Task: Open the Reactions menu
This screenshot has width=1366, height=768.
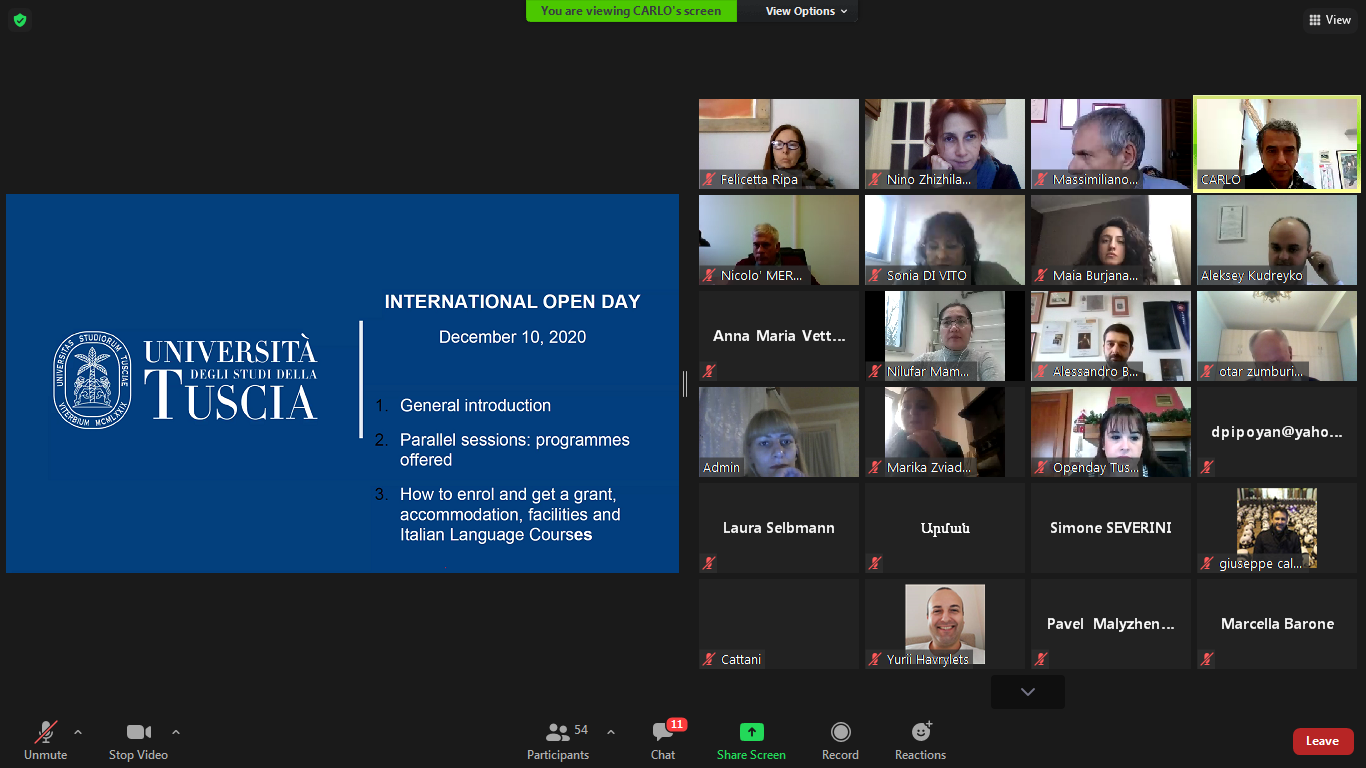Action: 920,741
